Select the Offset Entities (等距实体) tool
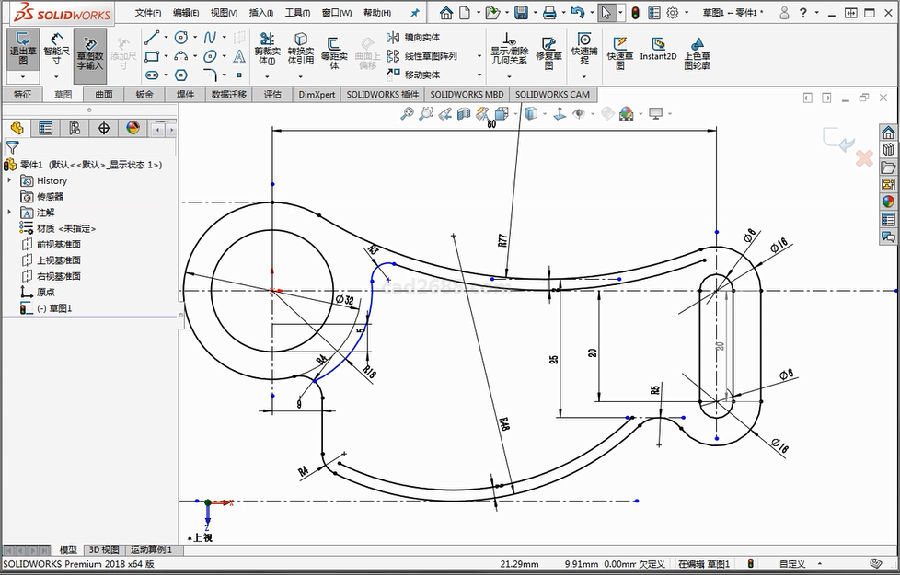Image resolution: width=900 pixels, height=575 pixels. pos(334,50)
